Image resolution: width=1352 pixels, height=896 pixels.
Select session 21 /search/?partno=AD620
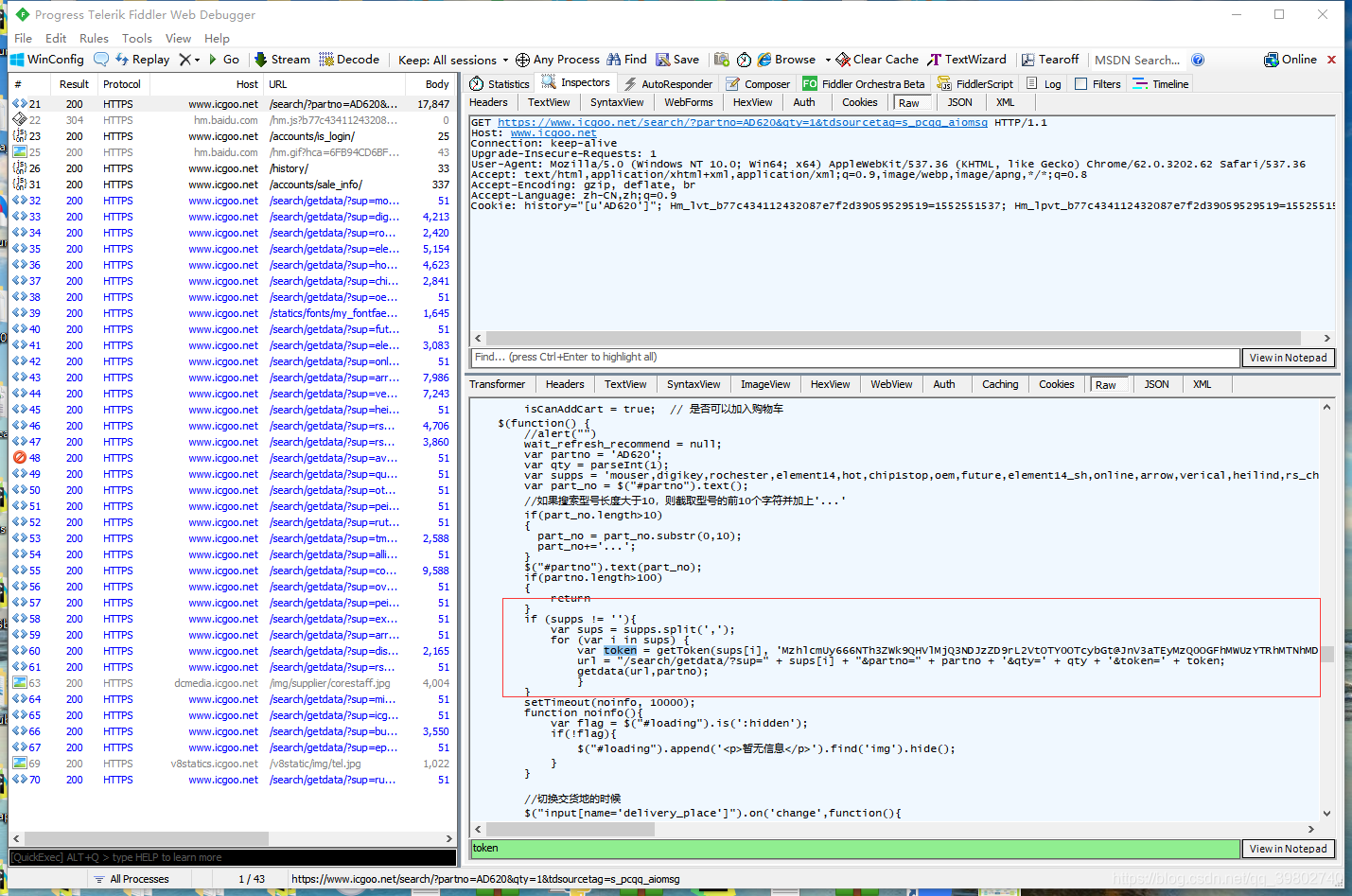(233, 104)
